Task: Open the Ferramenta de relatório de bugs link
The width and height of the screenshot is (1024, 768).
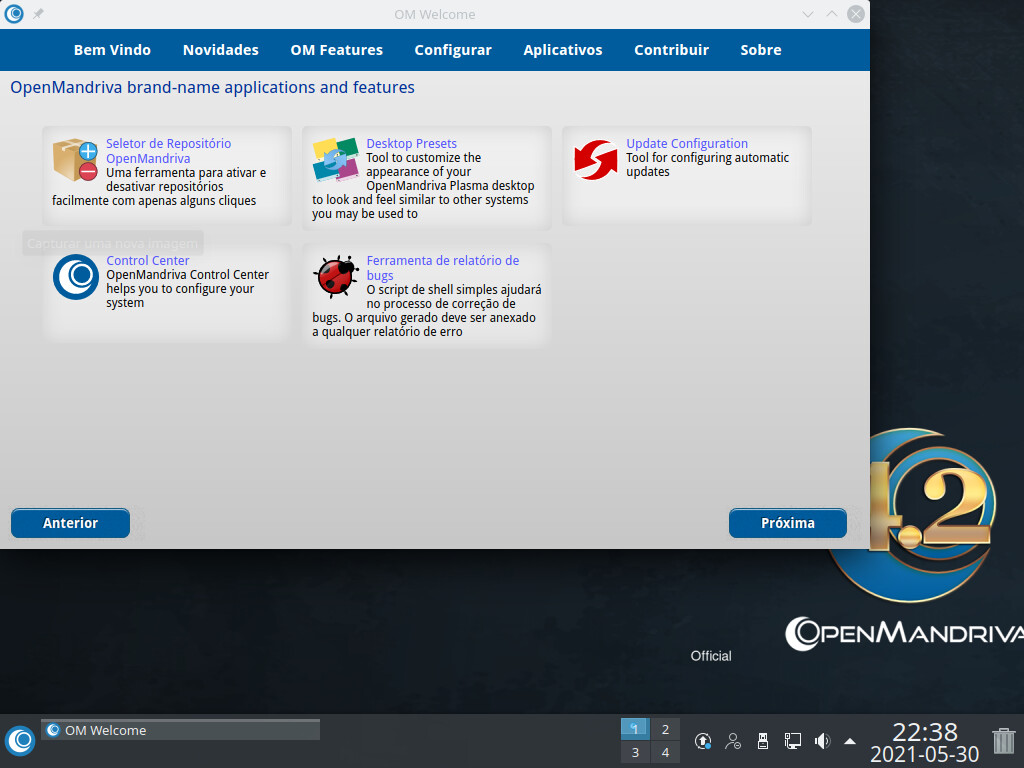Action: pyautogui.click(x=443, y=268)
